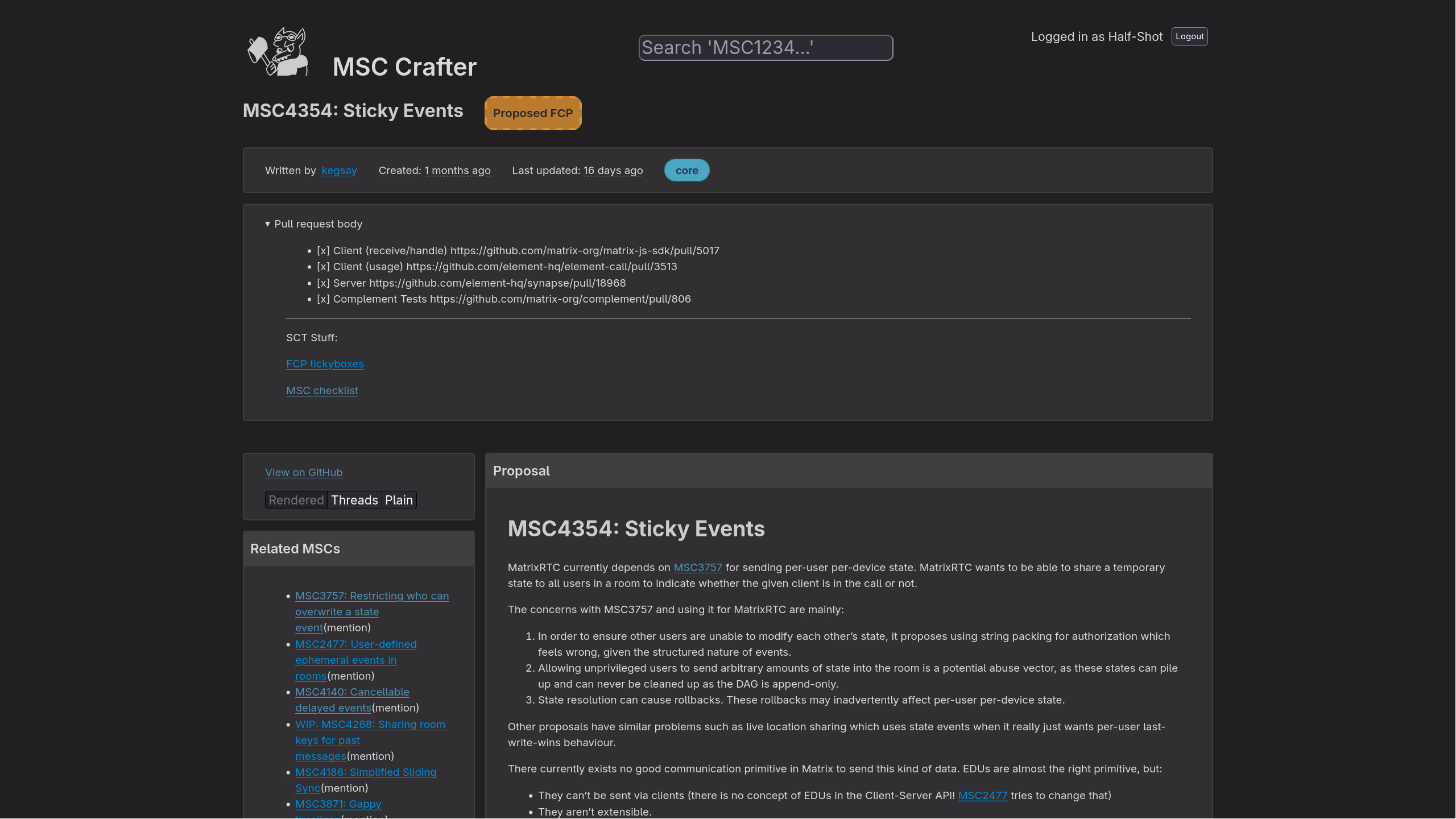Open related MSC2477 User-defined ephemeral events
Image resolution: width=1456 pixels, height=819 pixels.
point(355,644)
